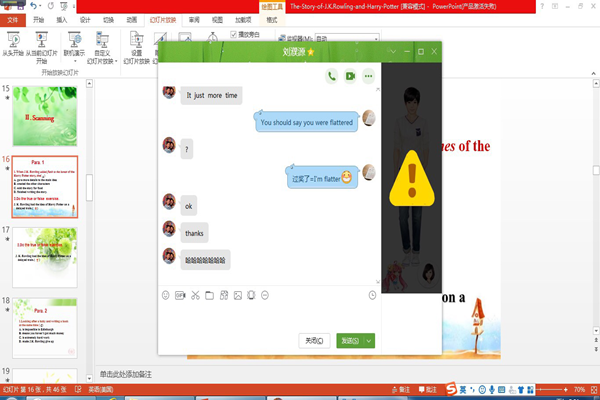Image resolution: width=600 pixels, height=400 pixels.
Task: Open message history clock icon
Action: pos(372,295)
